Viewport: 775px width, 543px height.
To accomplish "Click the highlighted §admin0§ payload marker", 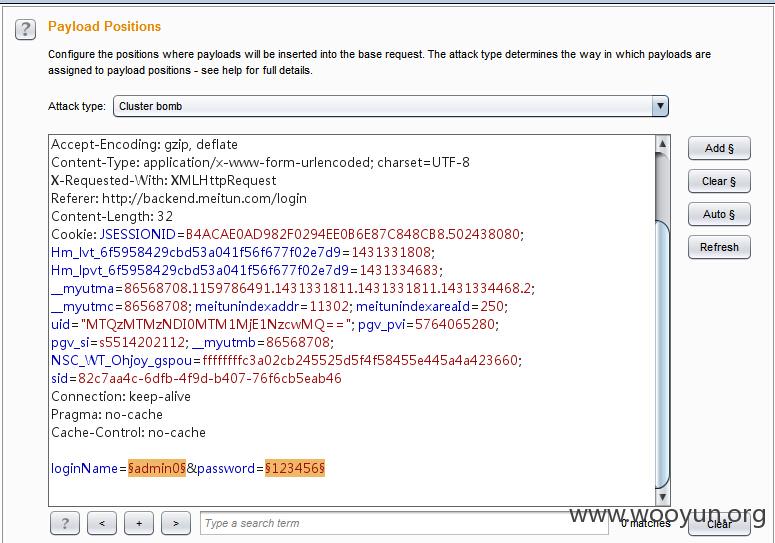I will click(x=157, y=468).
